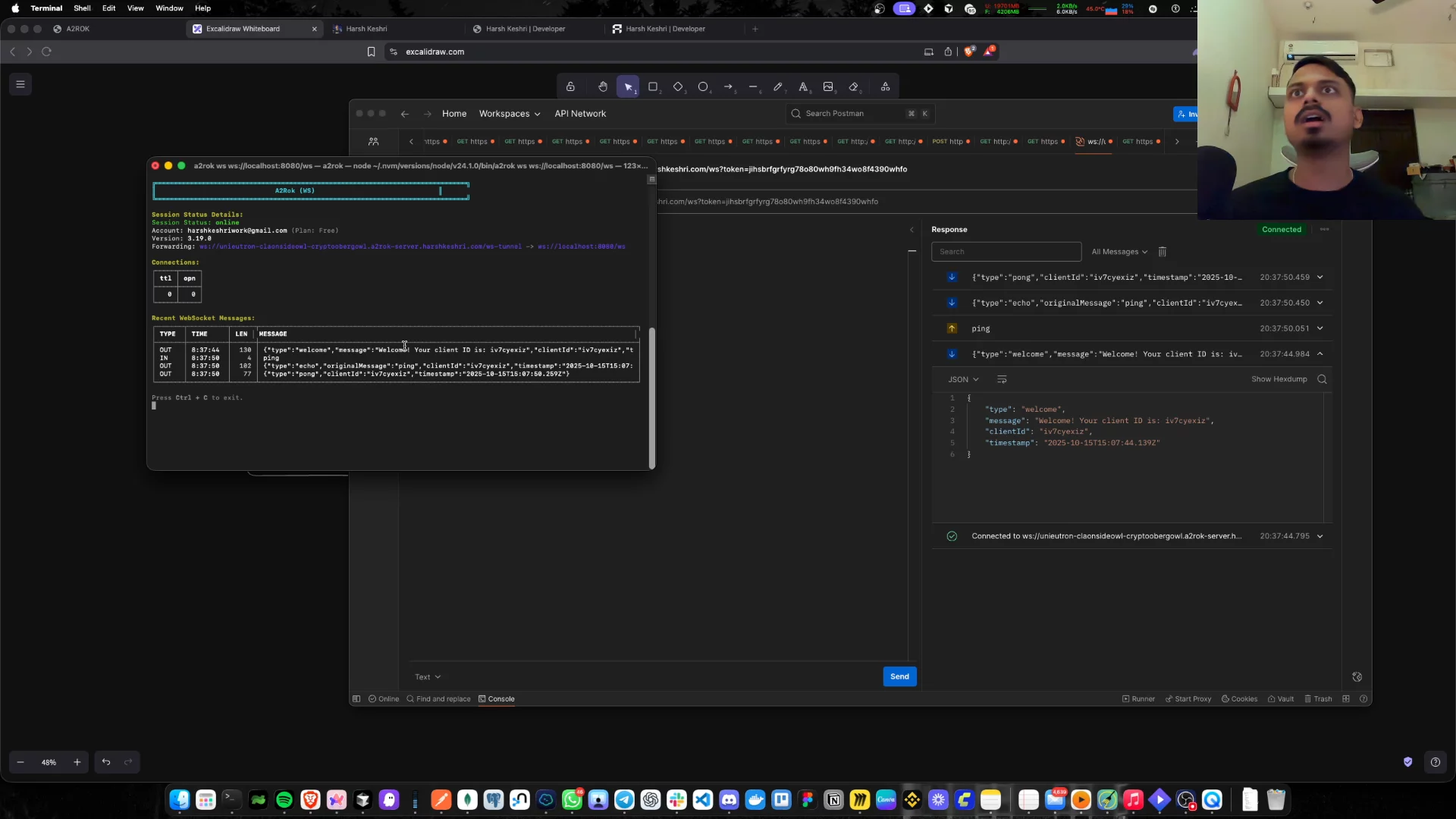Click the response Search input field
Image resolution: width=1456 pixels, height=819 pixels.
point(1006,252)
